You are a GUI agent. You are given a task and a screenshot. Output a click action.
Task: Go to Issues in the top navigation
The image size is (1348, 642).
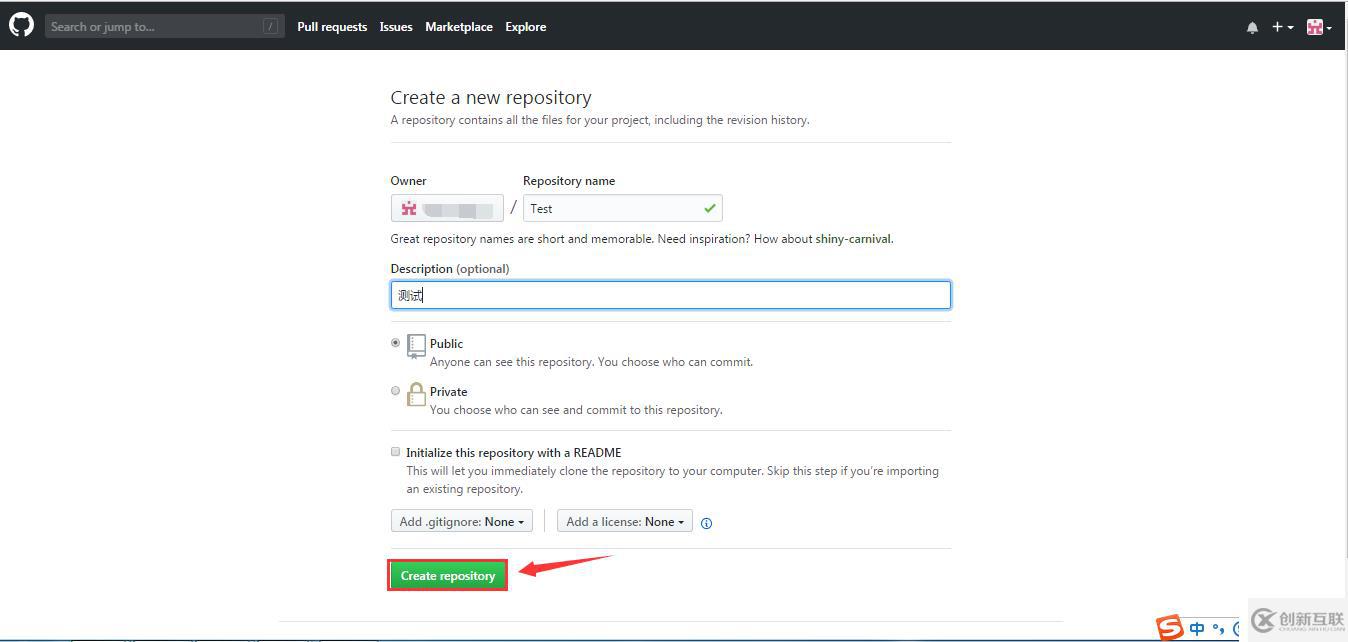tap(396, 27)
